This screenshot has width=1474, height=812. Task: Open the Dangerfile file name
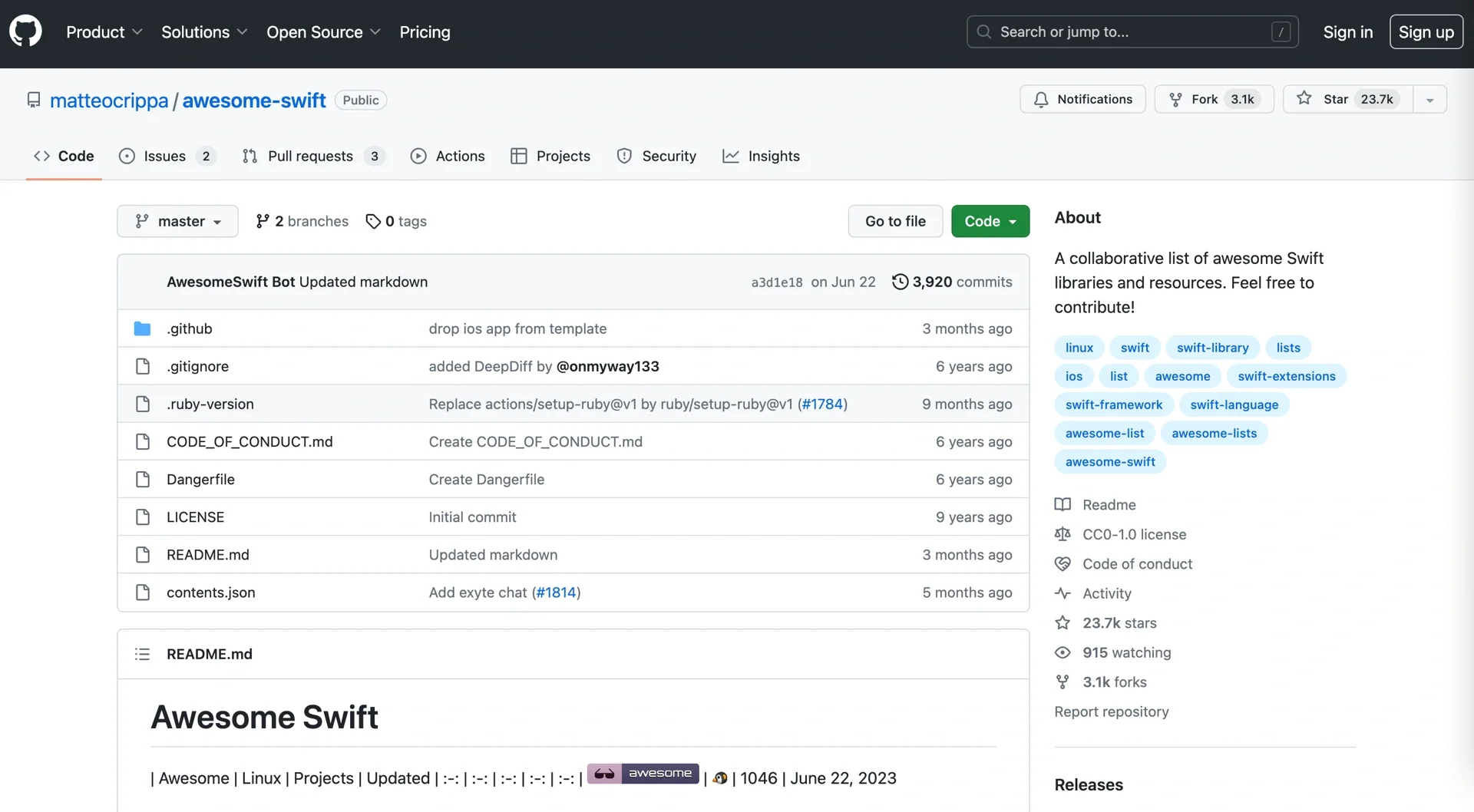coord(200,479)
